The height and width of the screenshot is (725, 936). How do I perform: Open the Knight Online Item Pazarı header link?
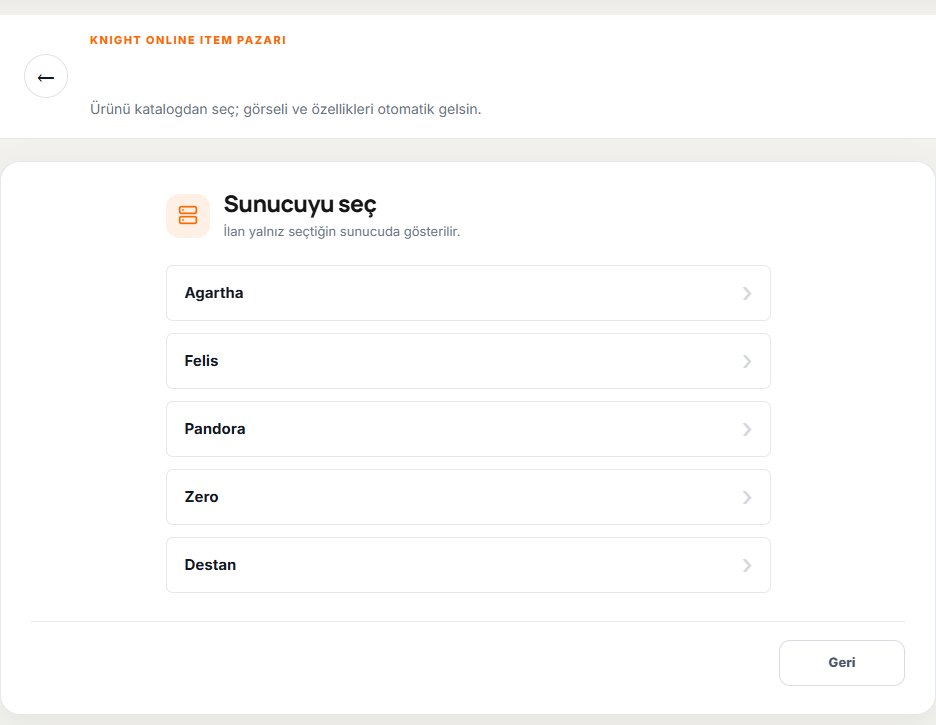(188, 40)
